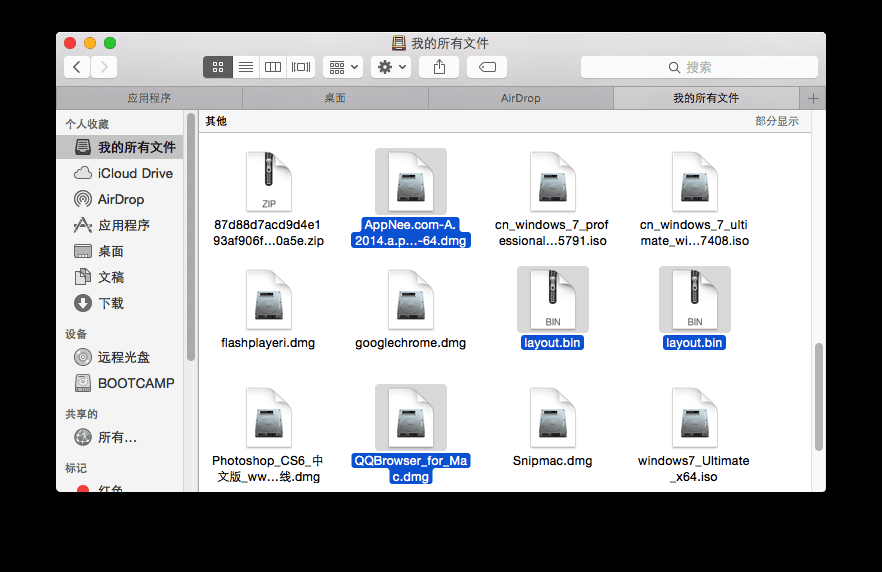
Task: Click the Share button in toolbar
Action: tap(439, 67)
